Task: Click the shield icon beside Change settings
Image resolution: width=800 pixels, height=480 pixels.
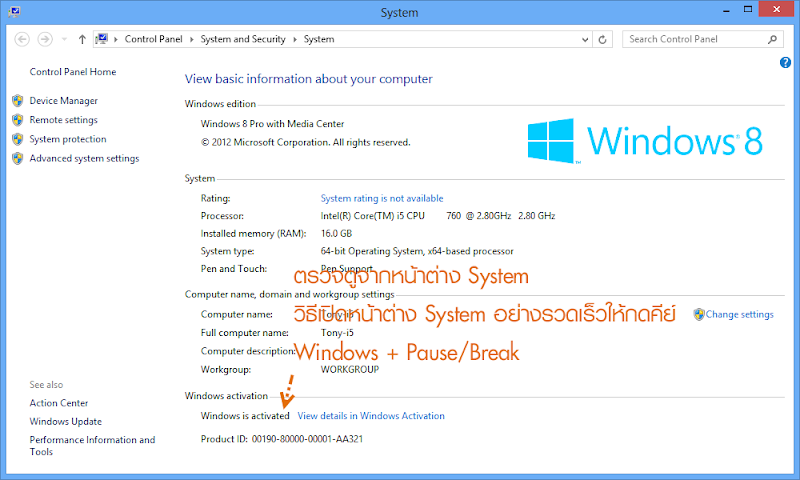Action: click(699, 315)
